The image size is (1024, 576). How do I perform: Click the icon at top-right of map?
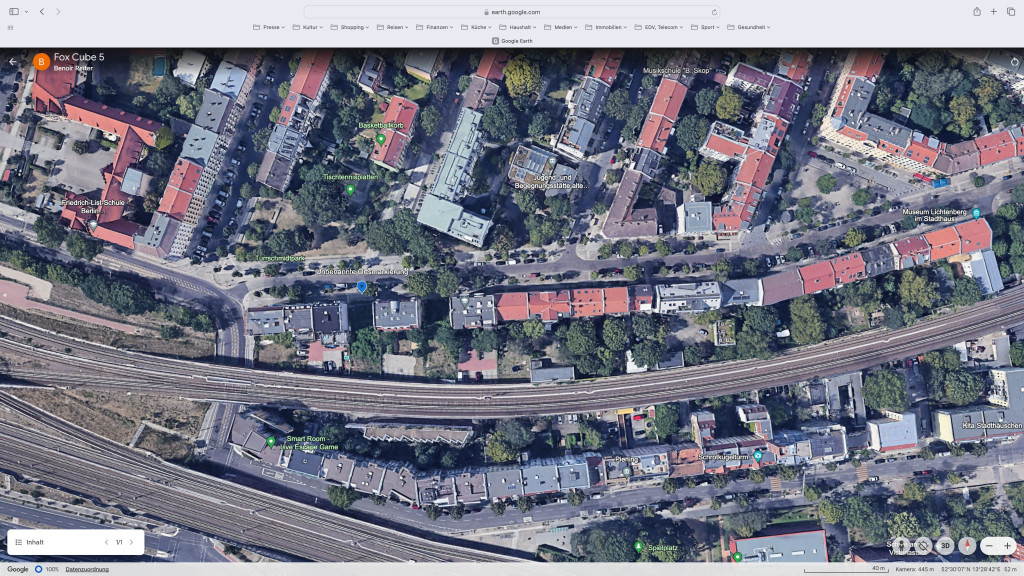(1014, 62)
